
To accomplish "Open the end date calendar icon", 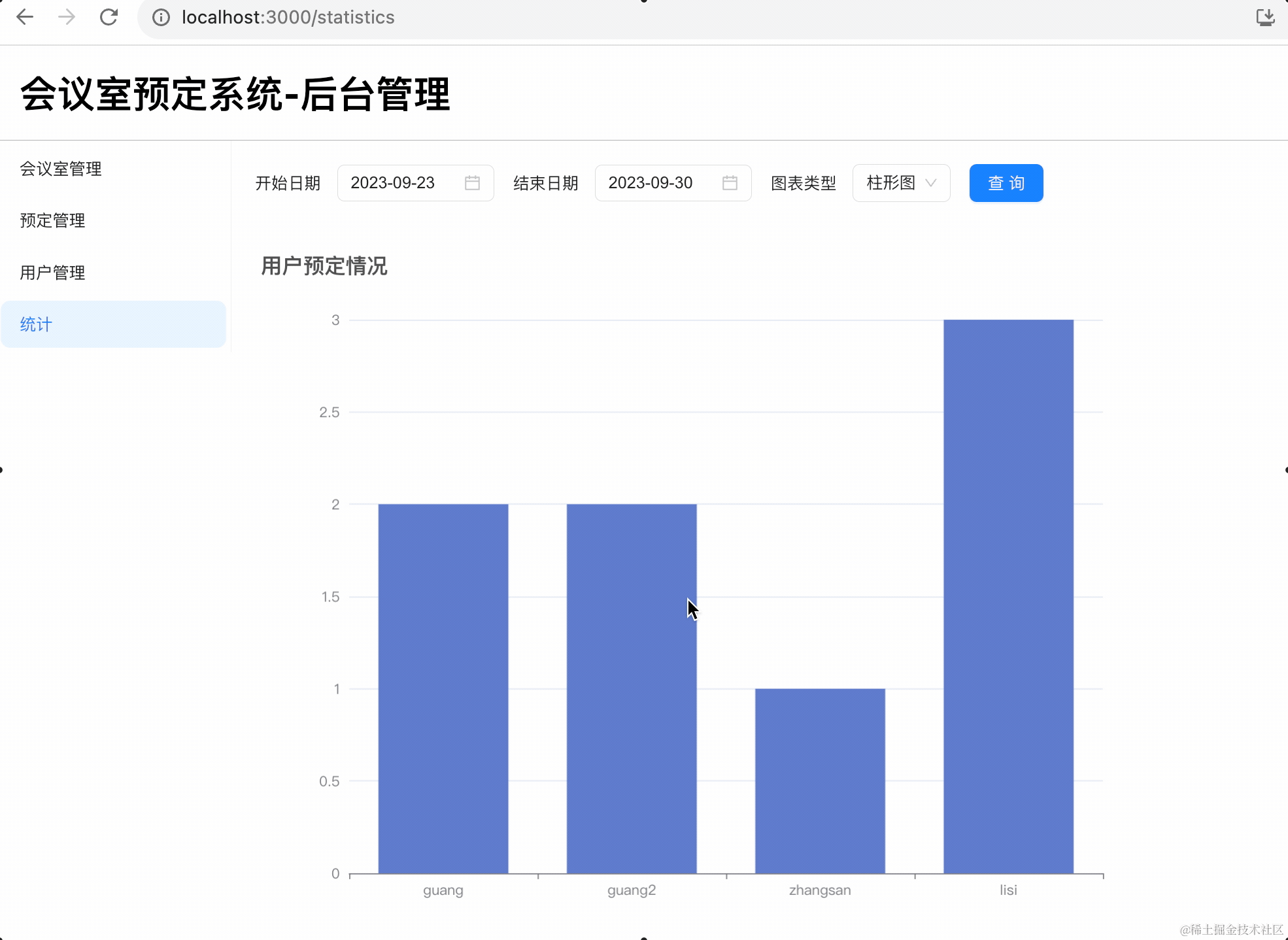I will click(x=730, y=183).
